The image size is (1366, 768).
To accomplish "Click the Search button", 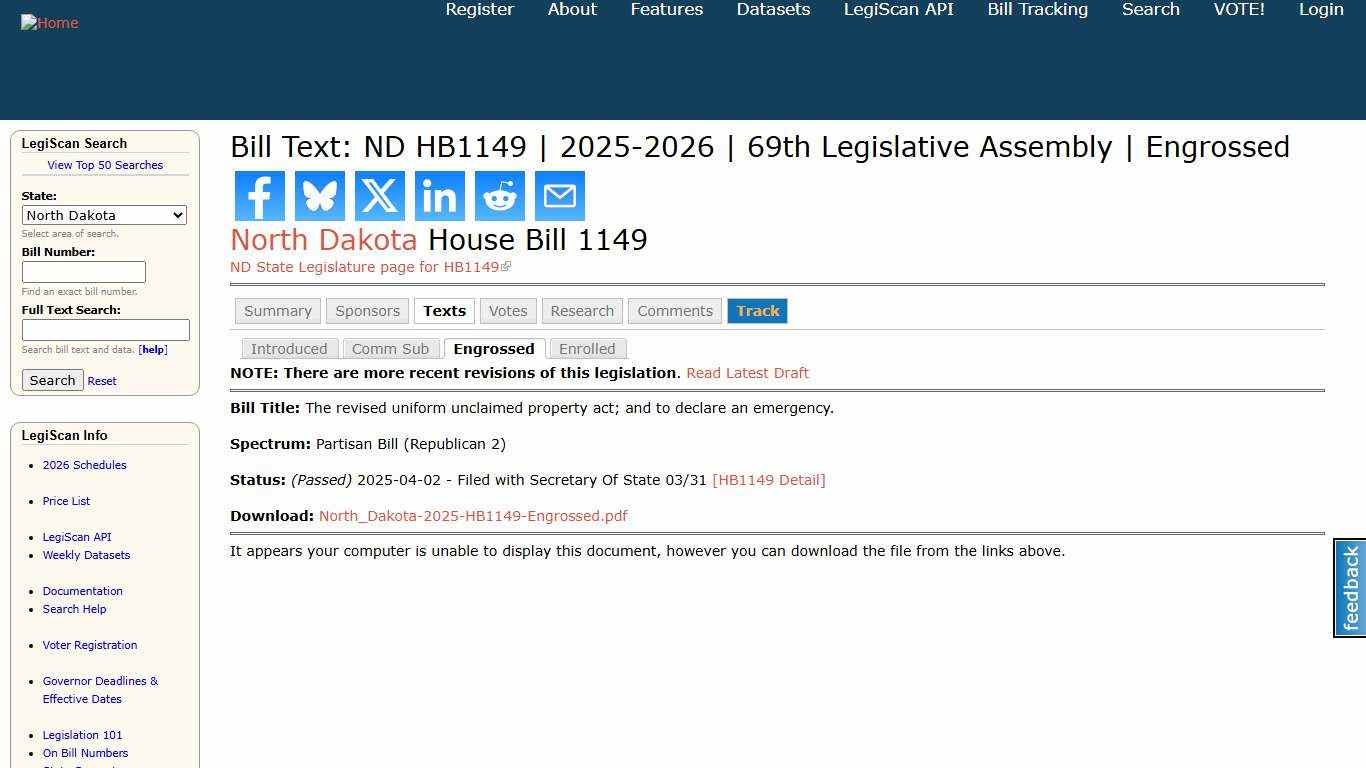I will [x=52, y=380].
